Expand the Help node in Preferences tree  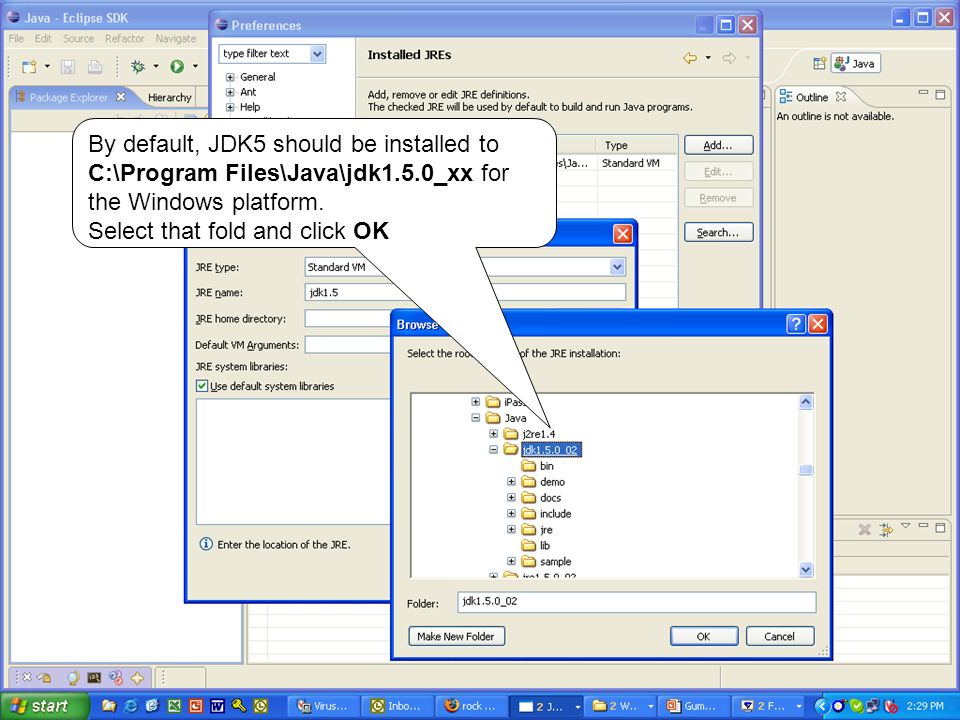(230, 107)
